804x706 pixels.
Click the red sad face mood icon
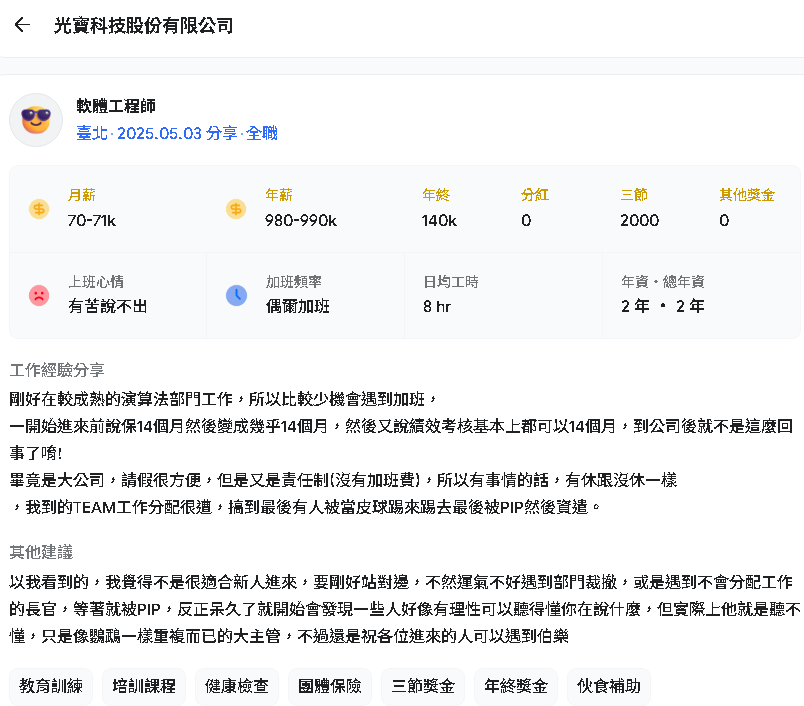(39, 295)
